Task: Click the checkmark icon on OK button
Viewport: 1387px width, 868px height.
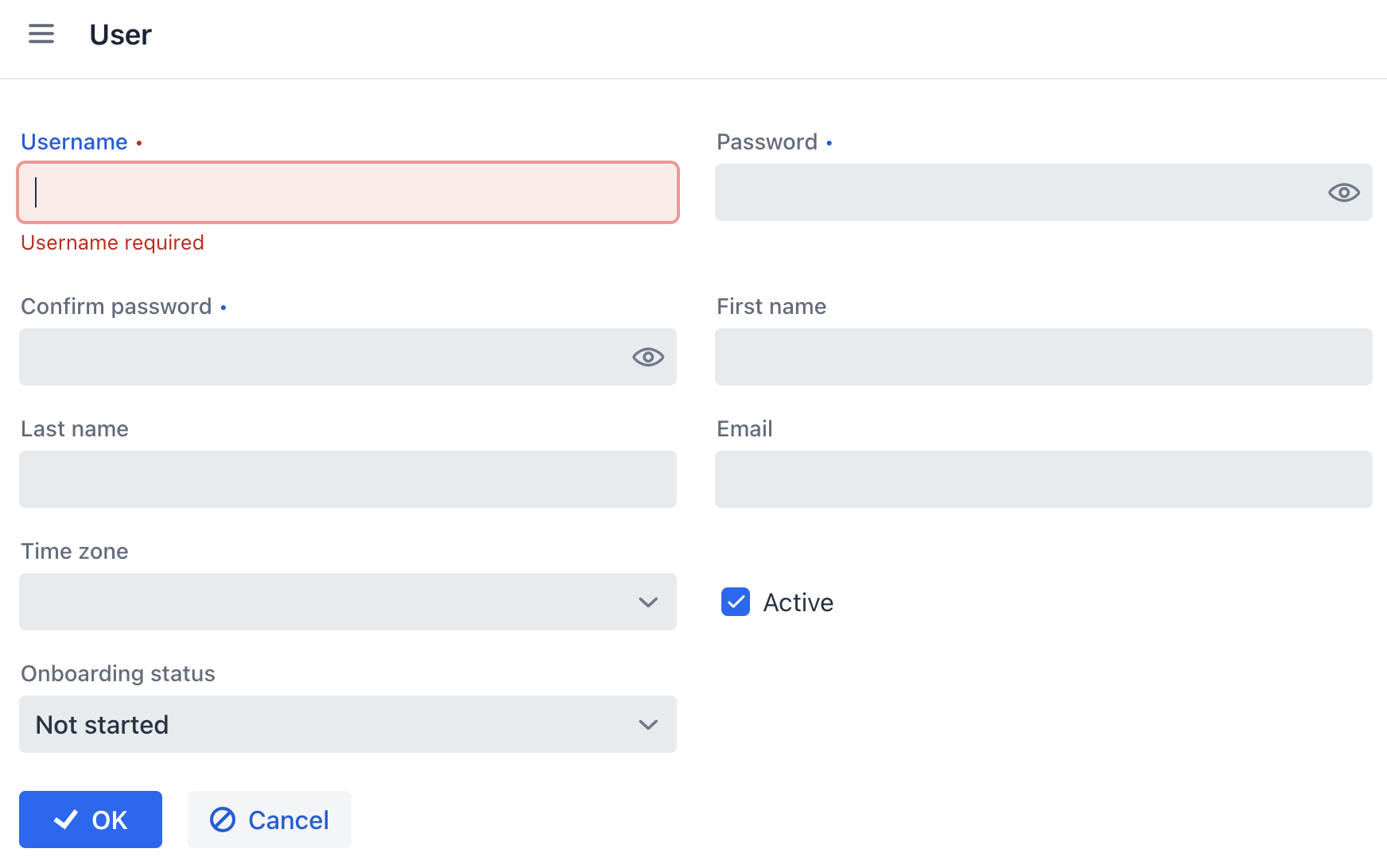Action: pos(66,820)
